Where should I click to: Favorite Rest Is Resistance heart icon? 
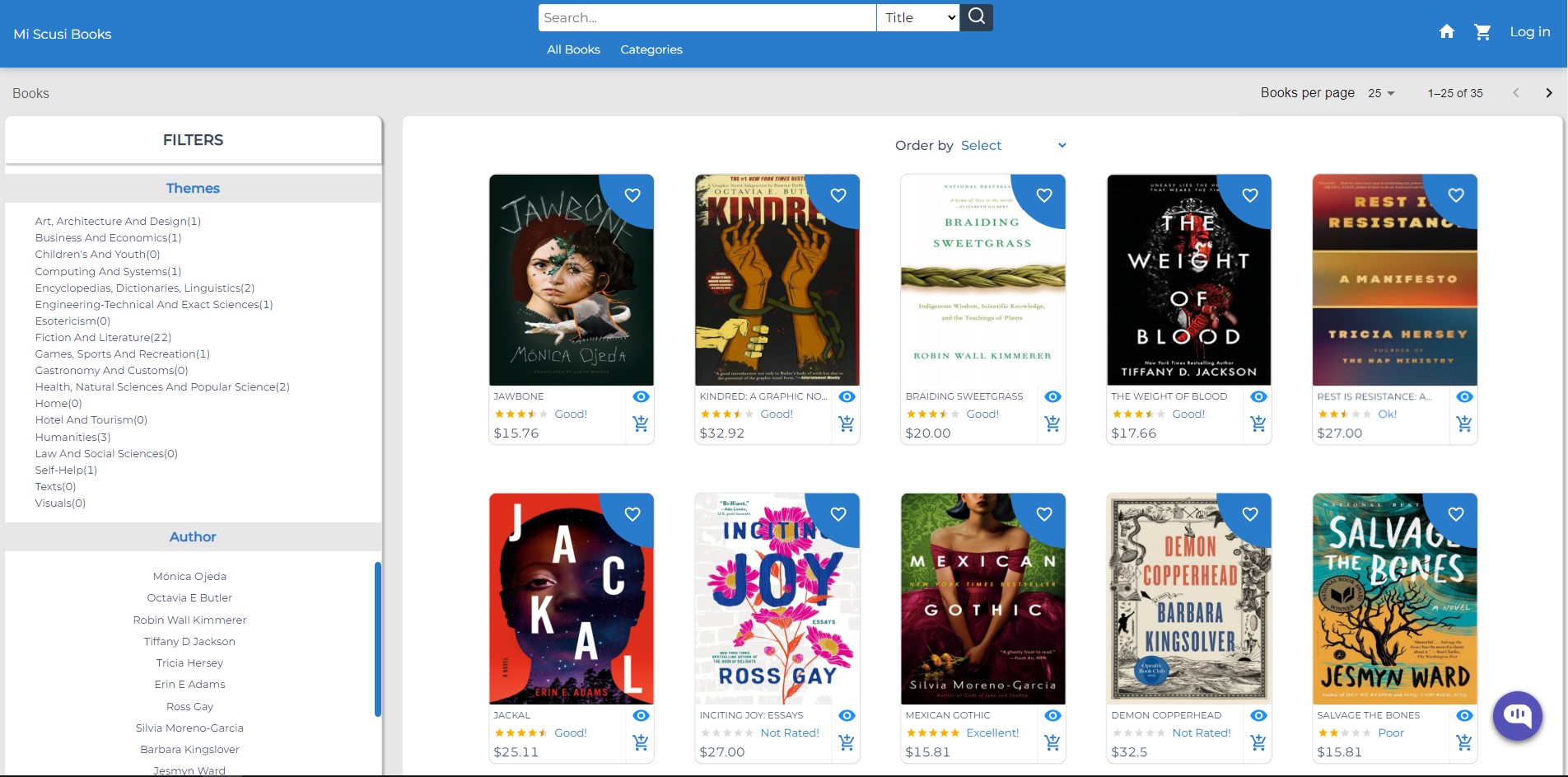point(1456,195)
